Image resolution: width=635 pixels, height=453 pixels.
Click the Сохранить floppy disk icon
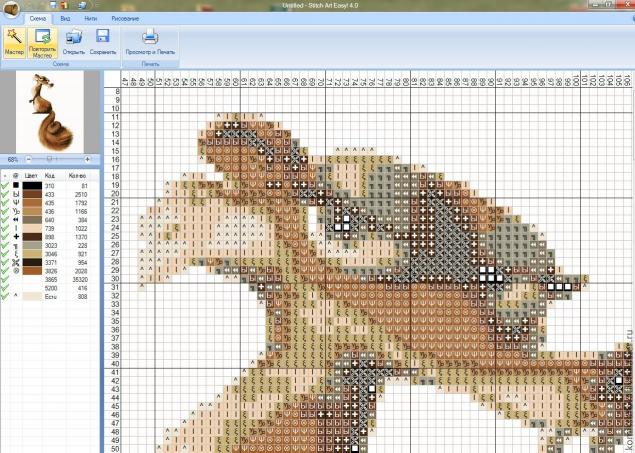102,36
